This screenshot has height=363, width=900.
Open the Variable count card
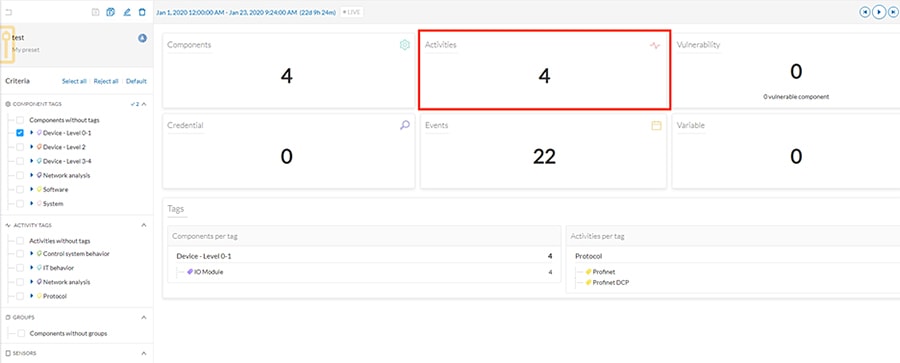click(786, 150)
